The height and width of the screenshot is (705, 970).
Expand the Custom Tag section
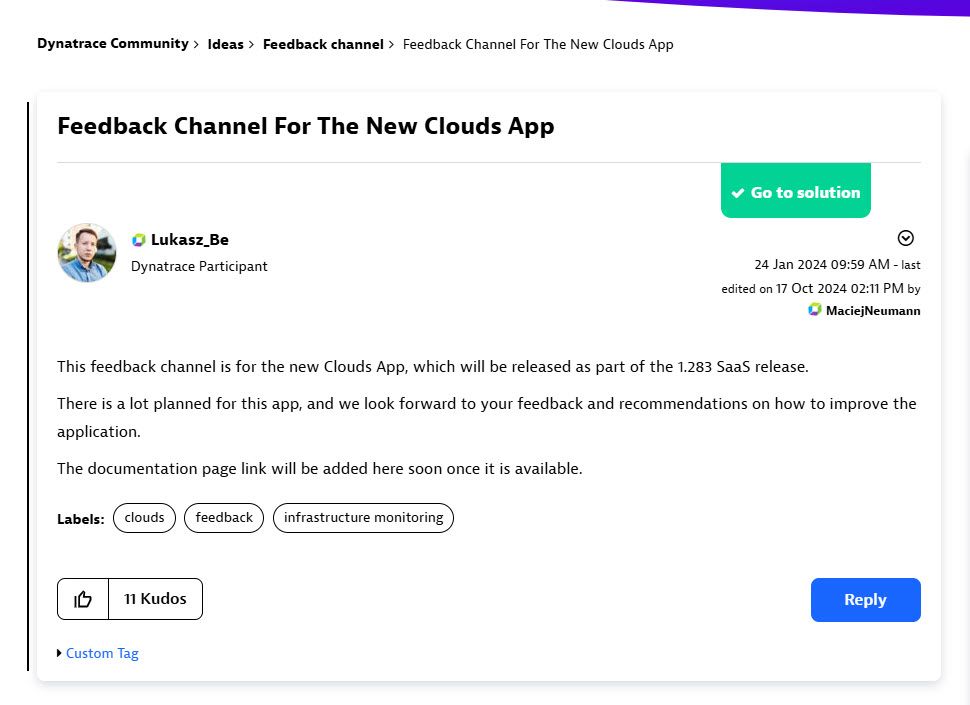[x=101, y=653]
